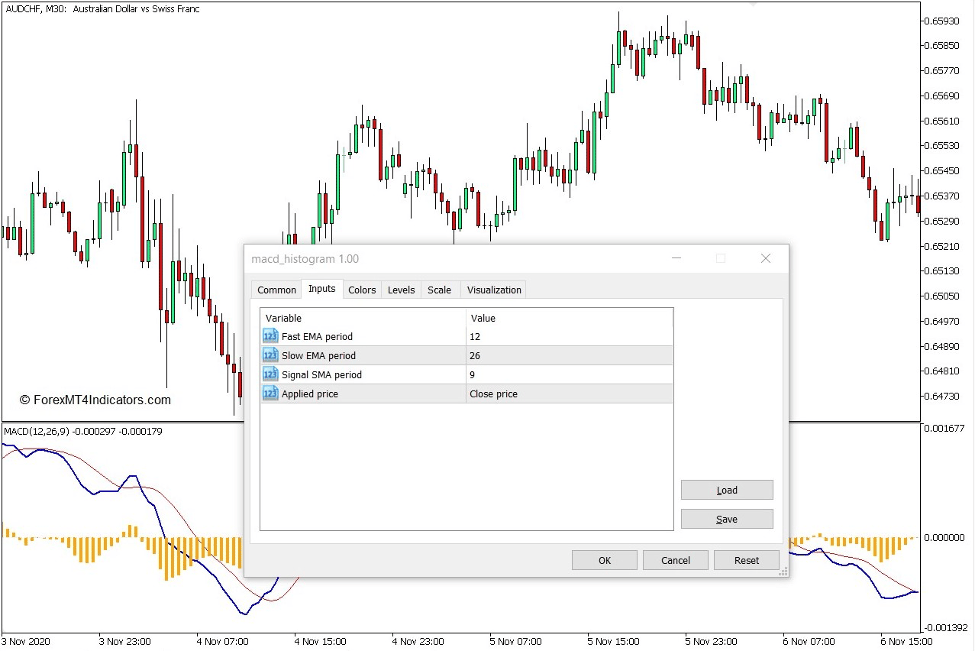
Task: Click the numeric icon beside Slow EMA period
Action: (x=270, y=355)
